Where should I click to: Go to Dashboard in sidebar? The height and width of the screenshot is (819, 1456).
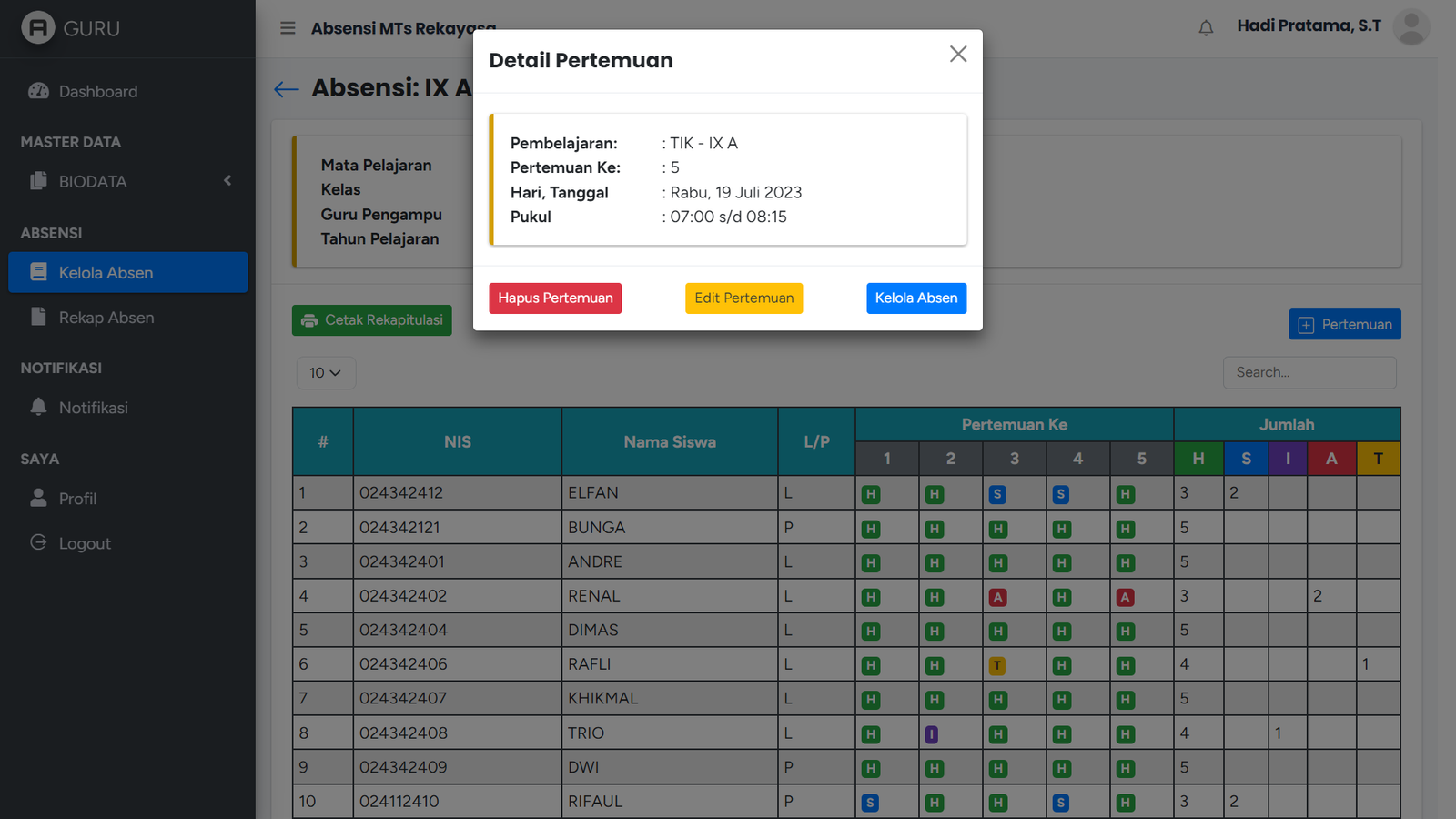[98, 91]
